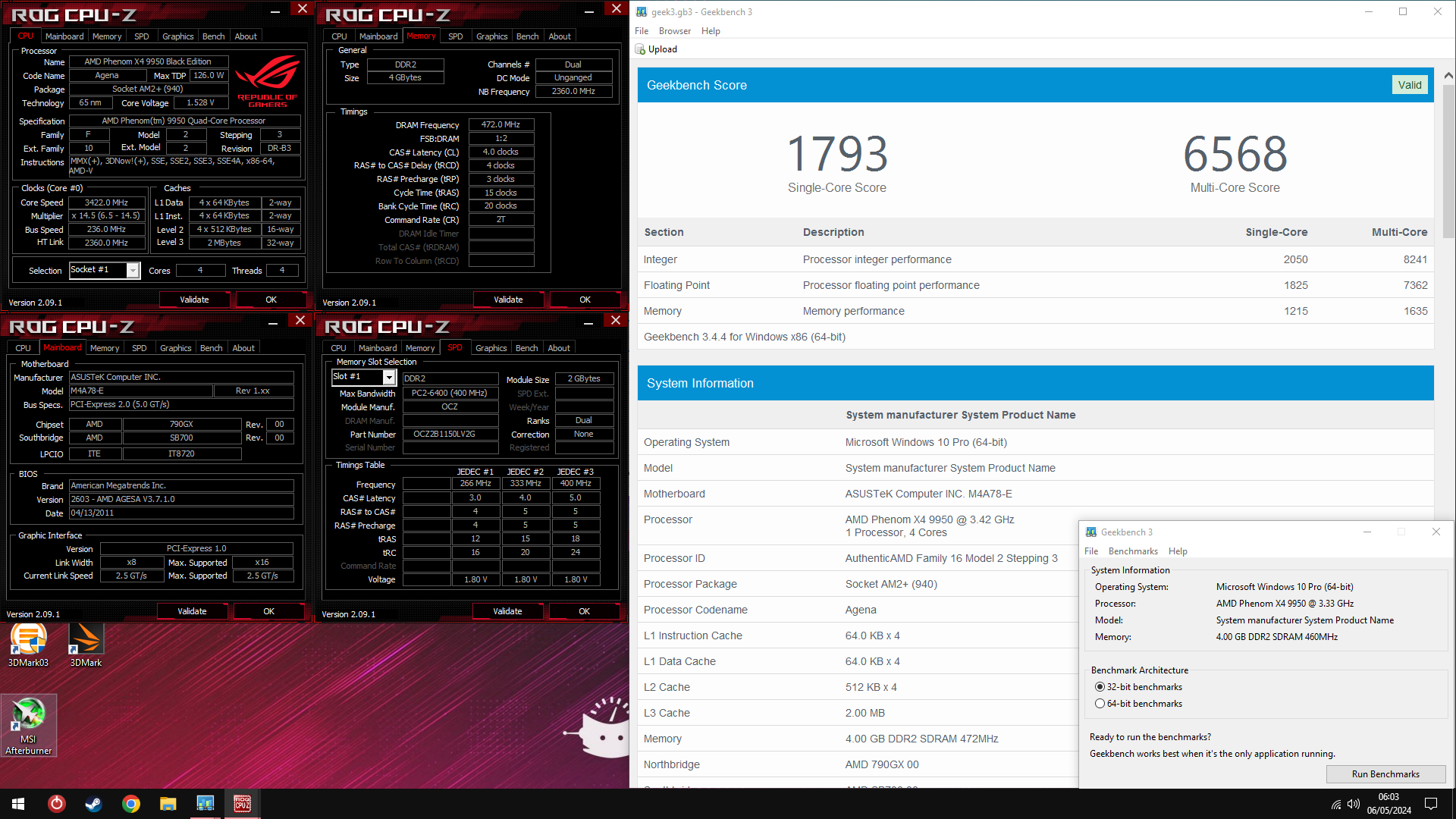Viewport: 1456px width, 819px height.
Task: Open File menu in Geekbench 3 dialog
Action: [1091, 551]
